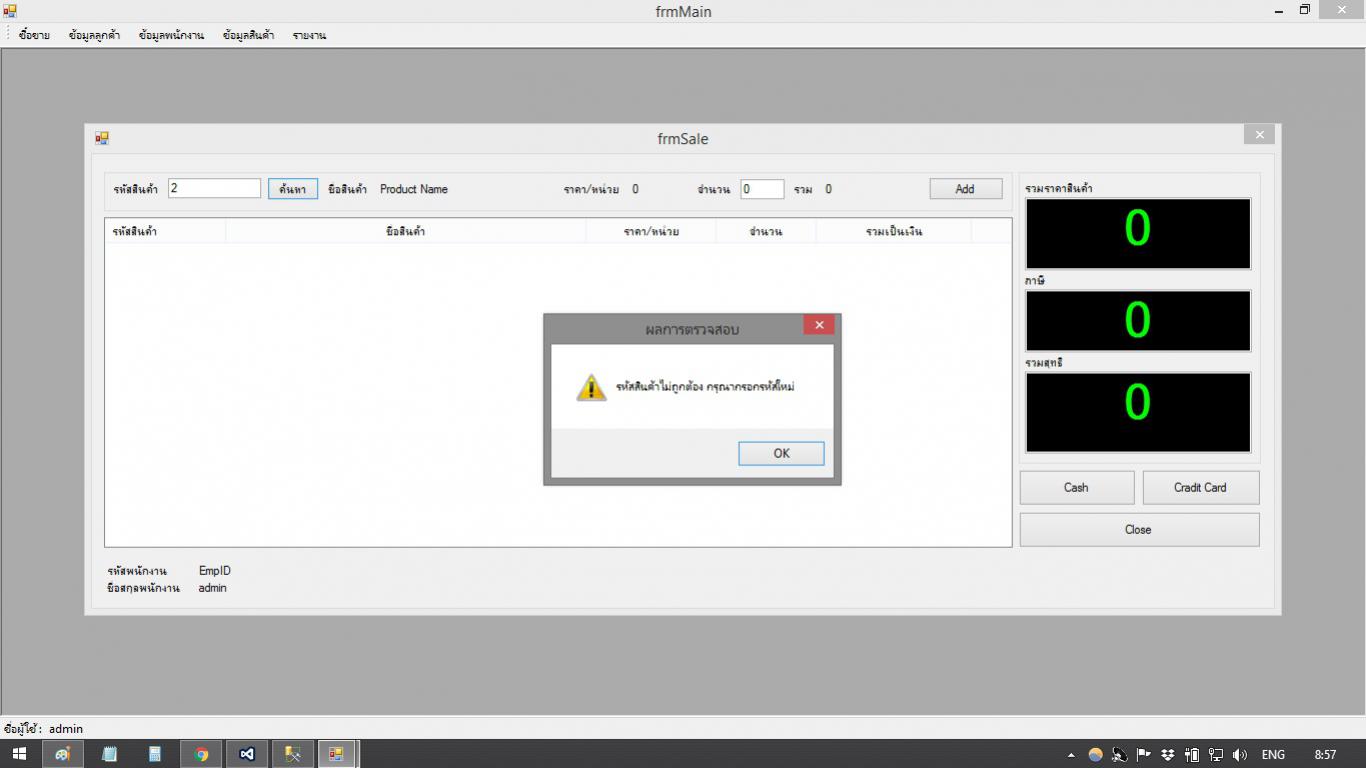Open the Windows Start button

pyautogui.click(x=19, y=754)
